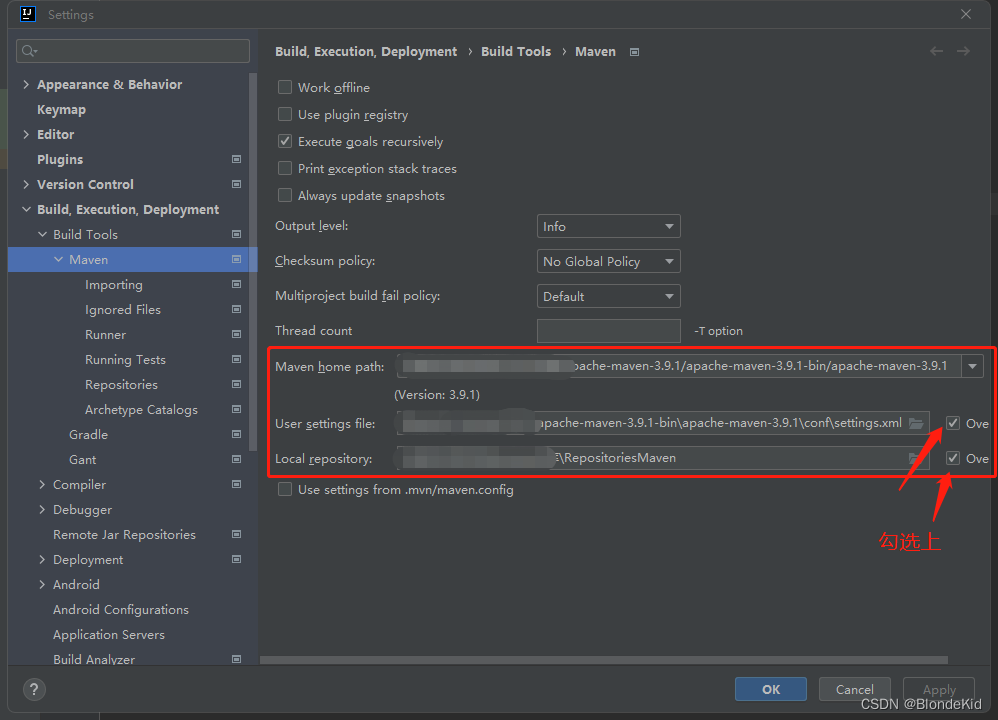The height and width of the screenshot is (720, 998).
Task: Click project-level icon beside Runner
Action: click(x=236, y=334)
